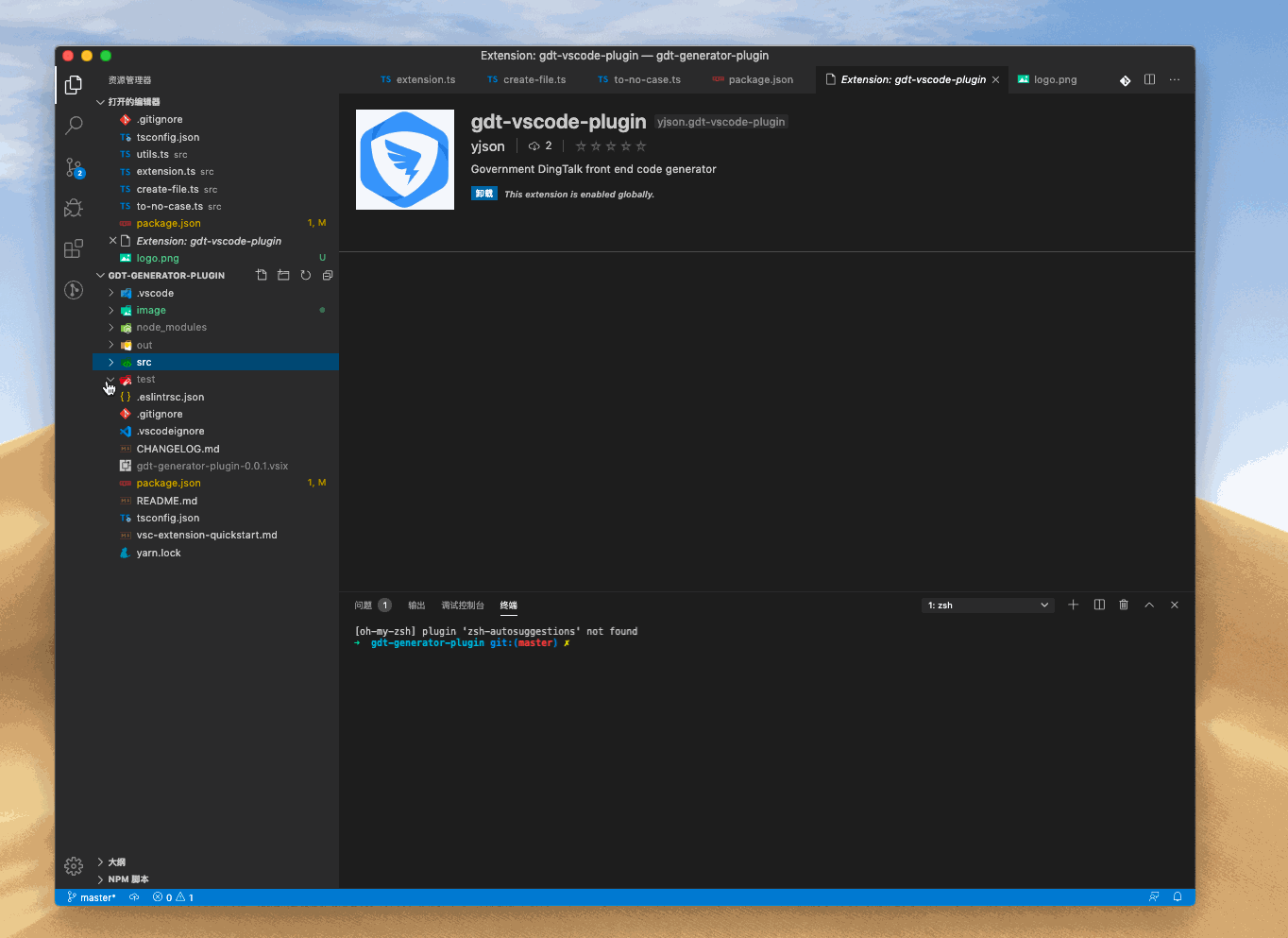Split the editor to the right
Viewport: 1288px width, 938px height.
pyautogui.click(x=1150, y=79)
